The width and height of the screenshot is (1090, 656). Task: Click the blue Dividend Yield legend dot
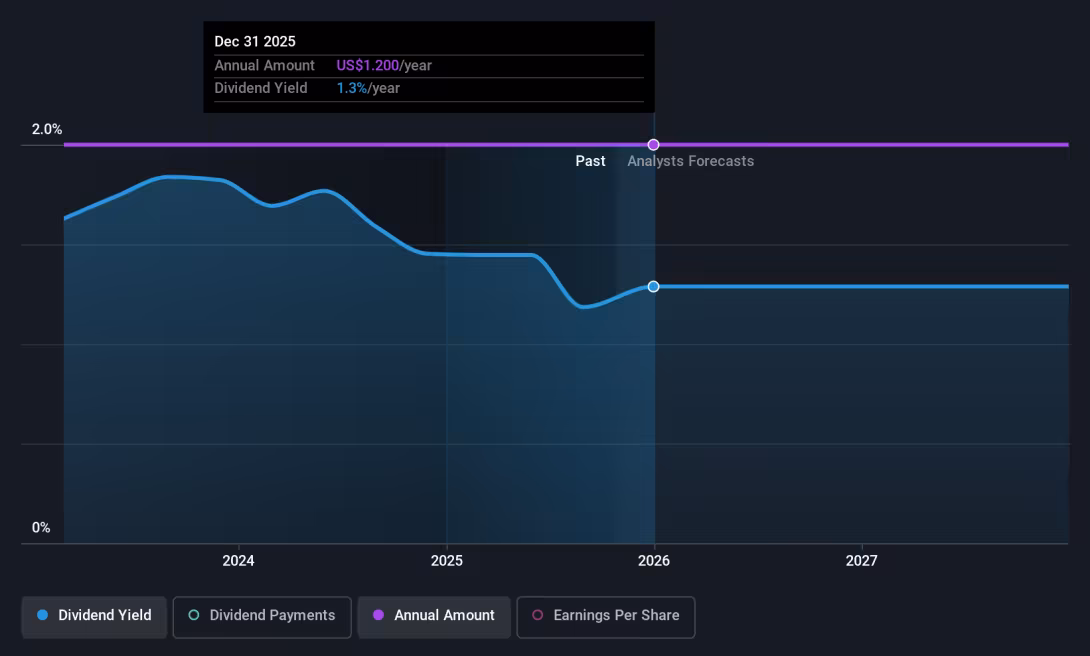coord(42,615)
